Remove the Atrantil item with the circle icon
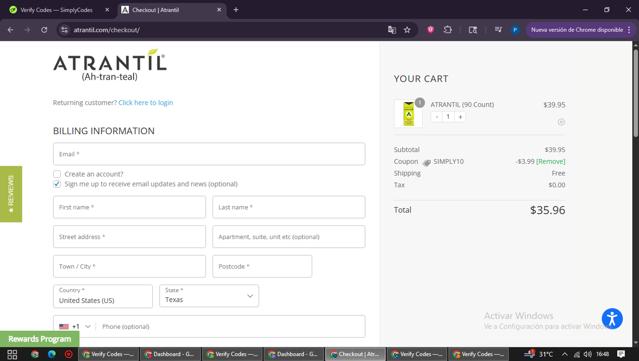639x361 pixels. (561, 122)
